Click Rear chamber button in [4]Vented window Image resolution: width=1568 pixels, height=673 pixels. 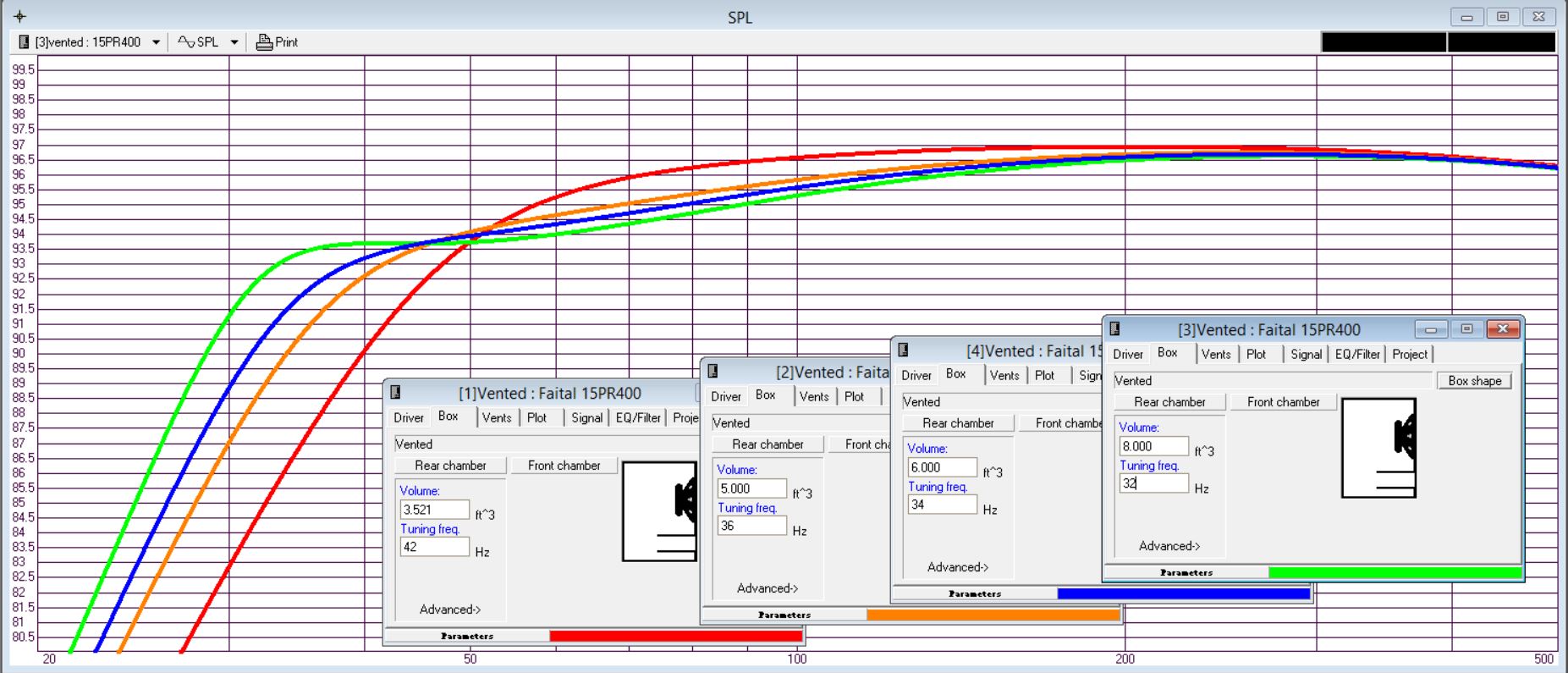point(958,423)
